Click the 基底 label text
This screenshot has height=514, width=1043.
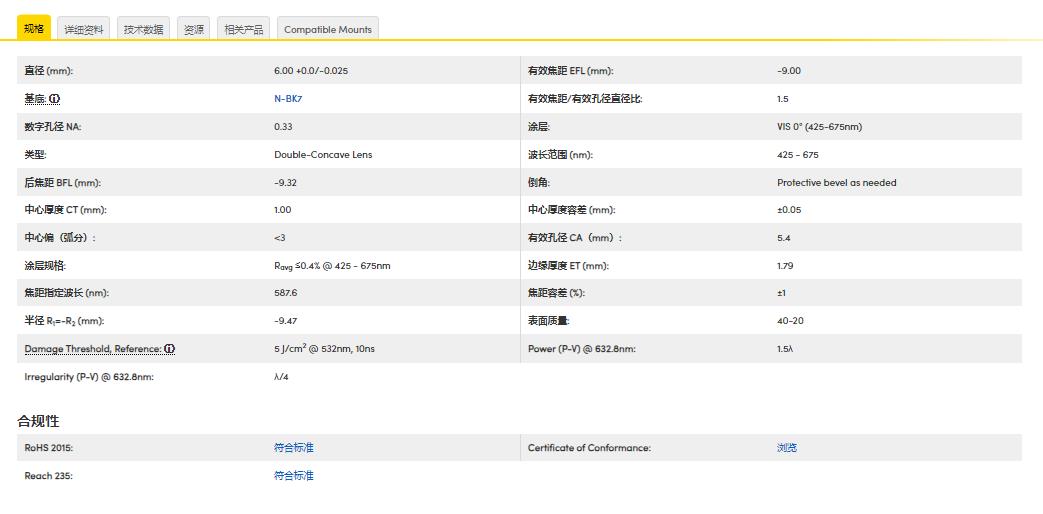pyautogui.click(x=36, y=98)
